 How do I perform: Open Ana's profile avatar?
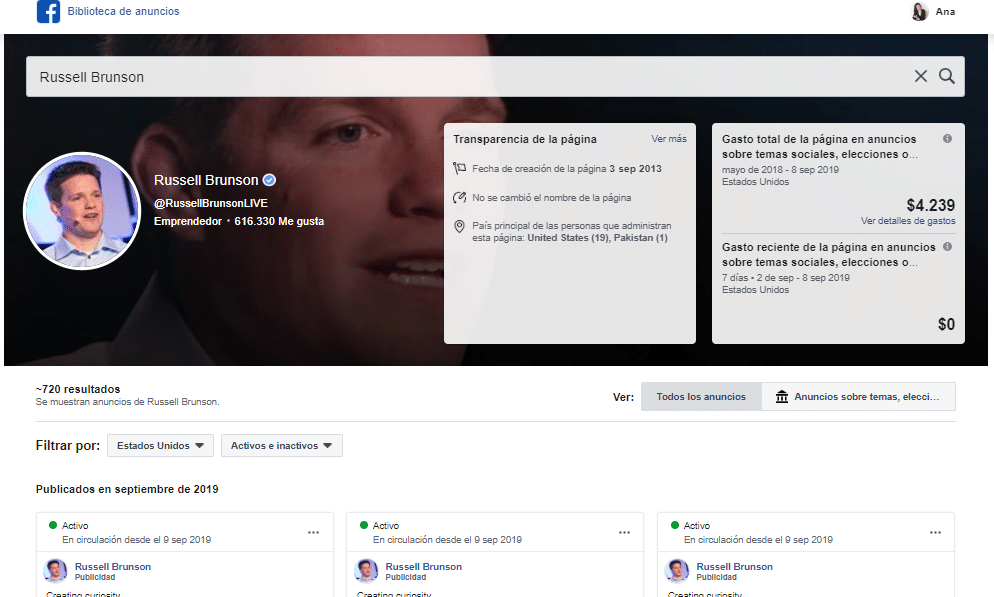point(919,11)
